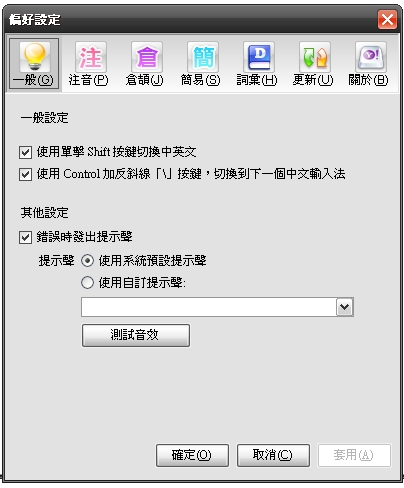Expand the custom sound dropdown arrow

point(345,307)
